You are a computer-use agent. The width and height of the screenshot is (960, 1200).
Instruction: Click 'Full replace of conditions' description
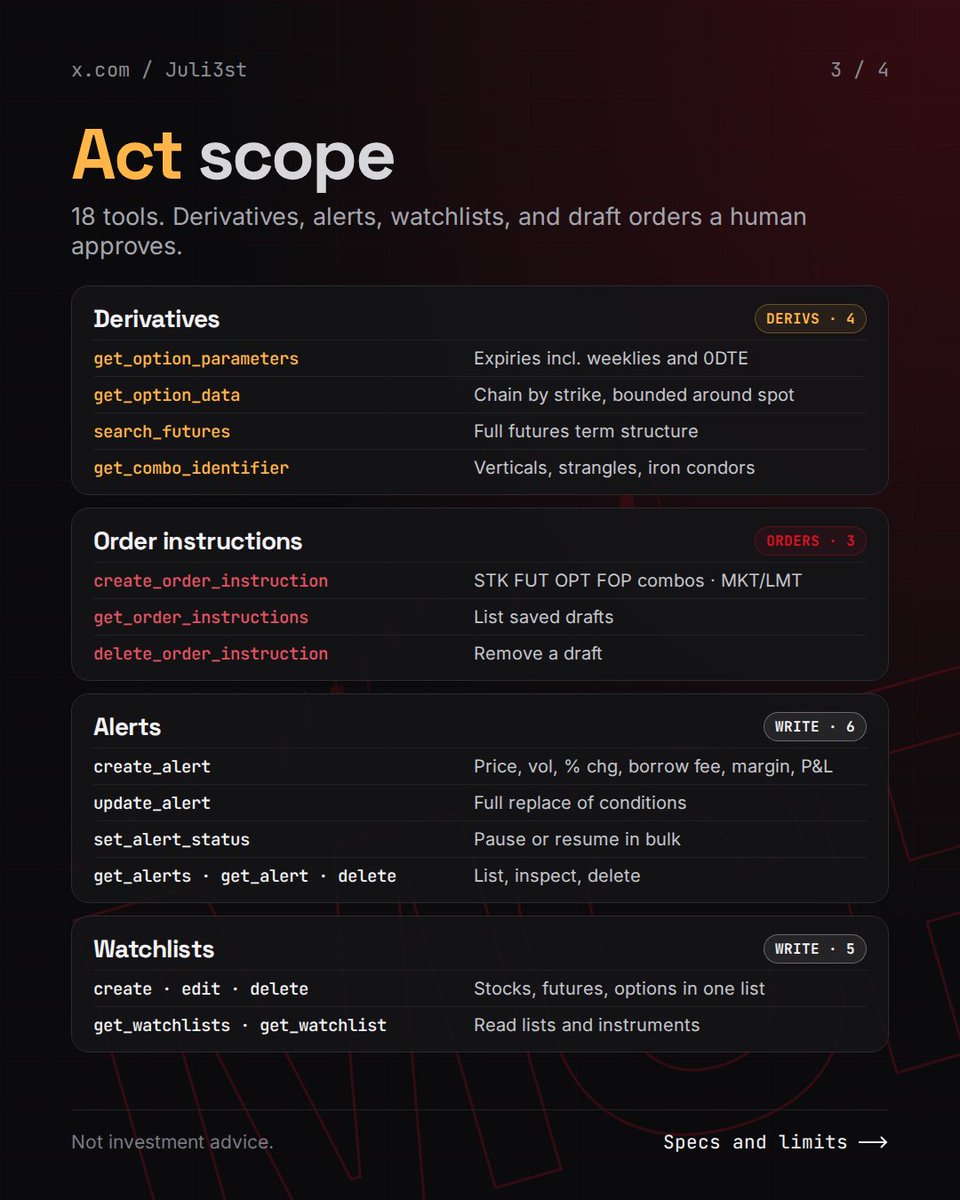(580, 802)
